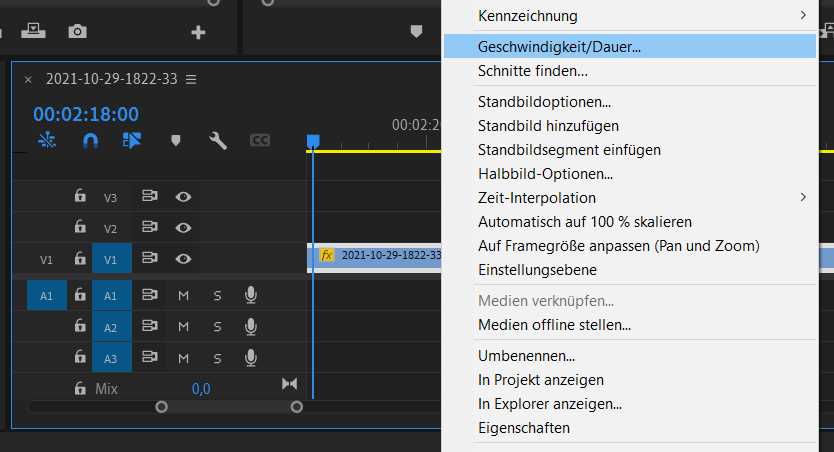Toggle the lock on track V3
This screenshot has height=452, width=834.
[80, 197]
